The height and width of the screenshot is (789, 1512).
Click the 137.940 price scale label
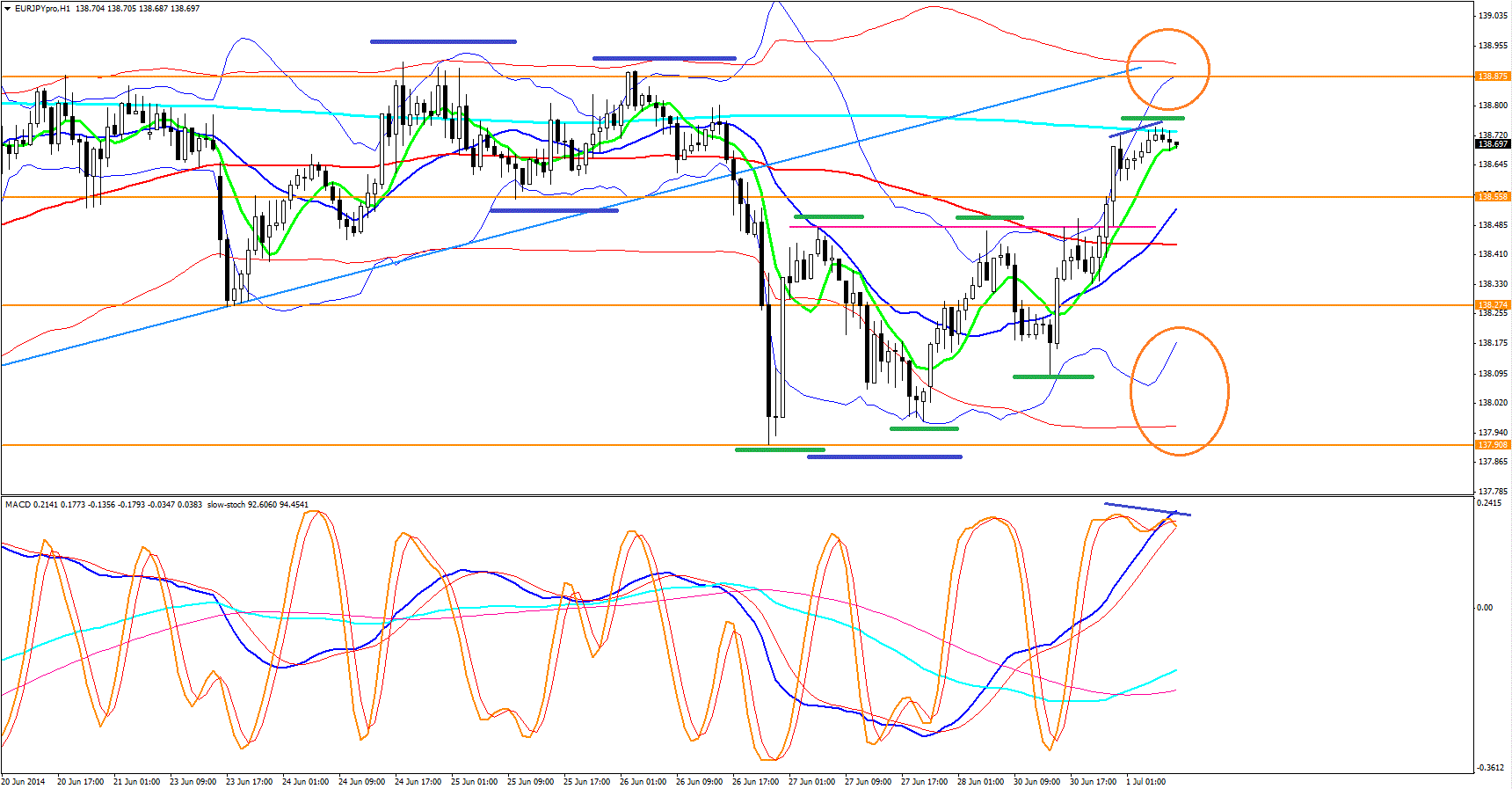(x=1493, y=433)
